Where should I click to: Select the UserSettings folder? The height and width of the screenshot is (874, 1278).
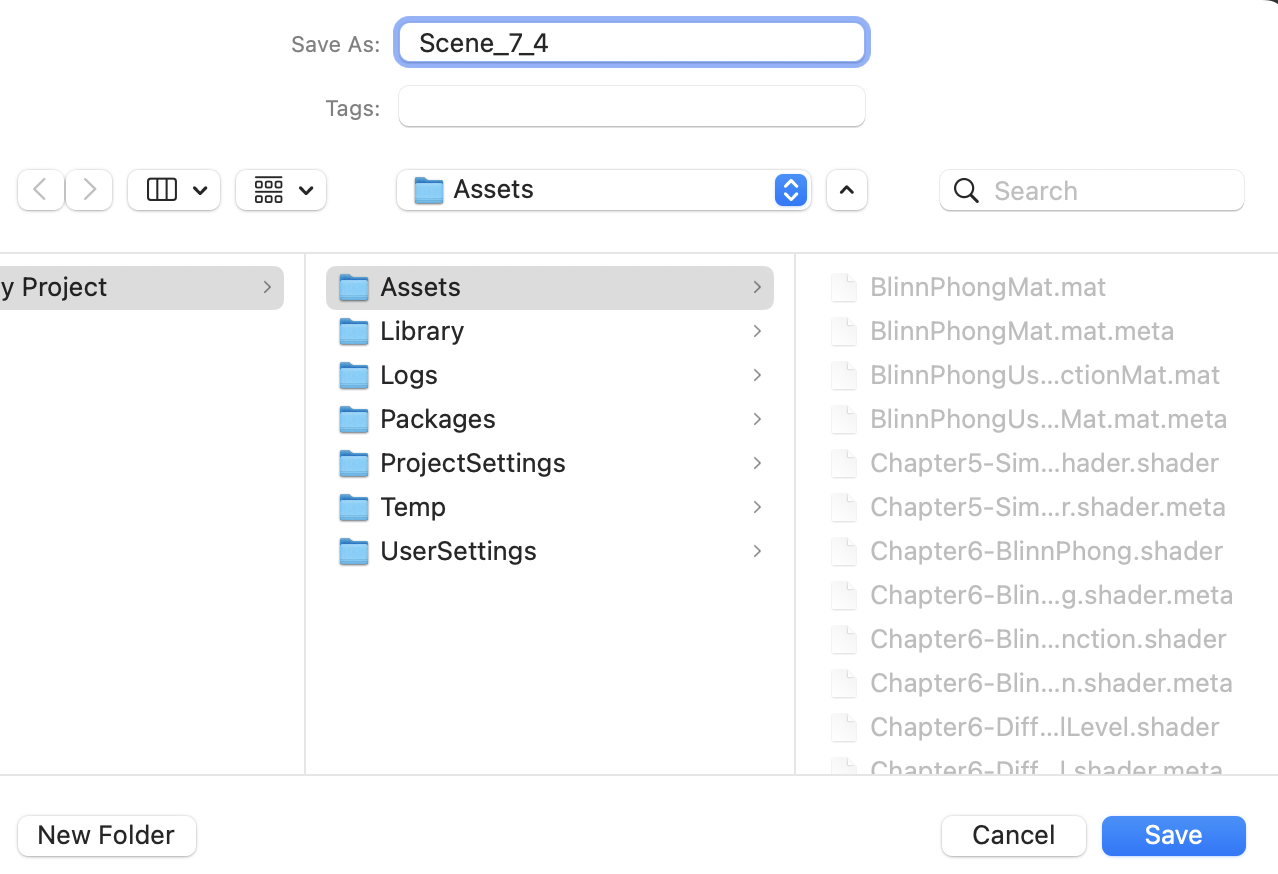click(x=458, y=551)
